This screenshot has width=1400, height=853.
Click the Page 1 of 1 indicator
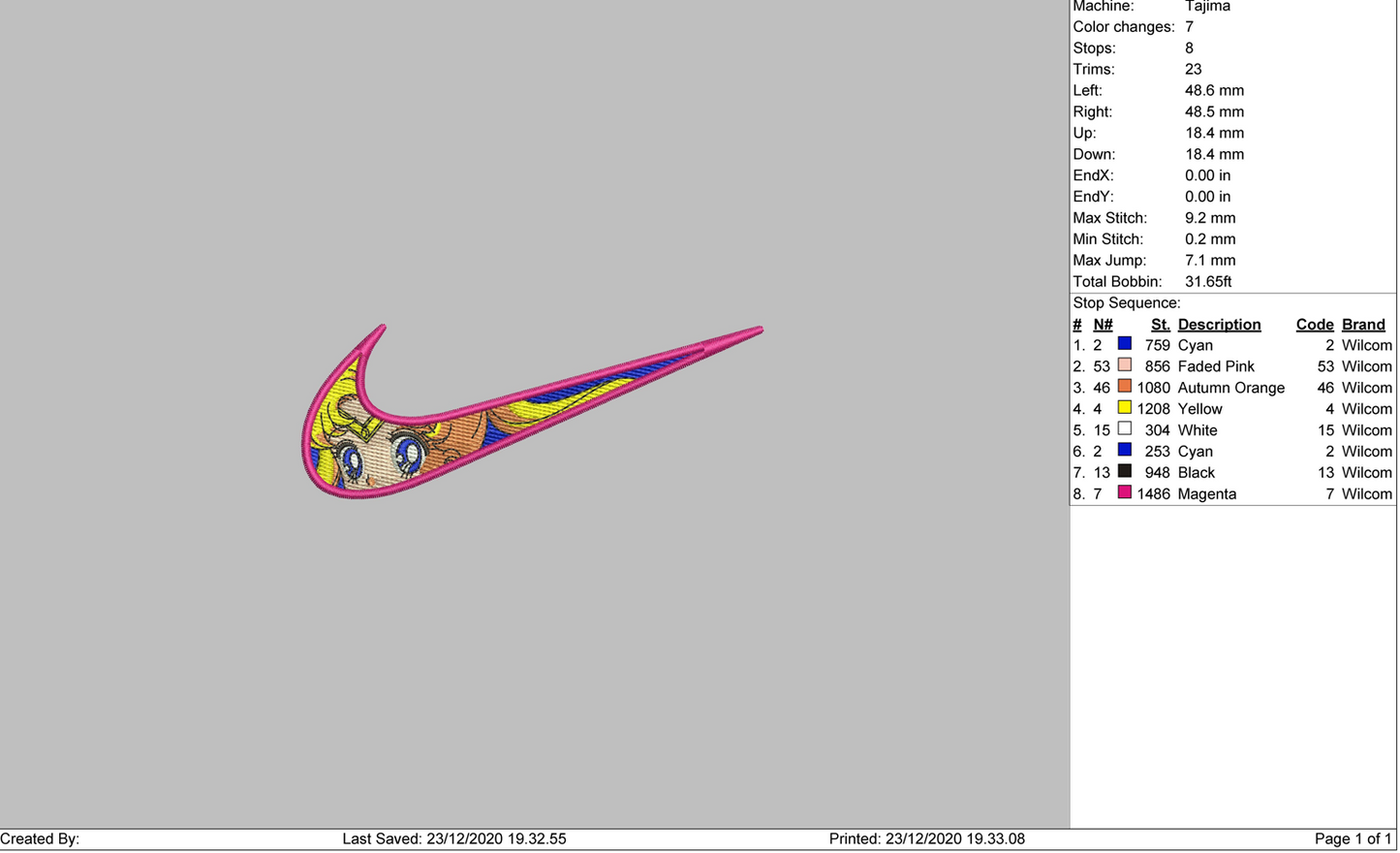pyautogui.click(x=1353, y=839)
